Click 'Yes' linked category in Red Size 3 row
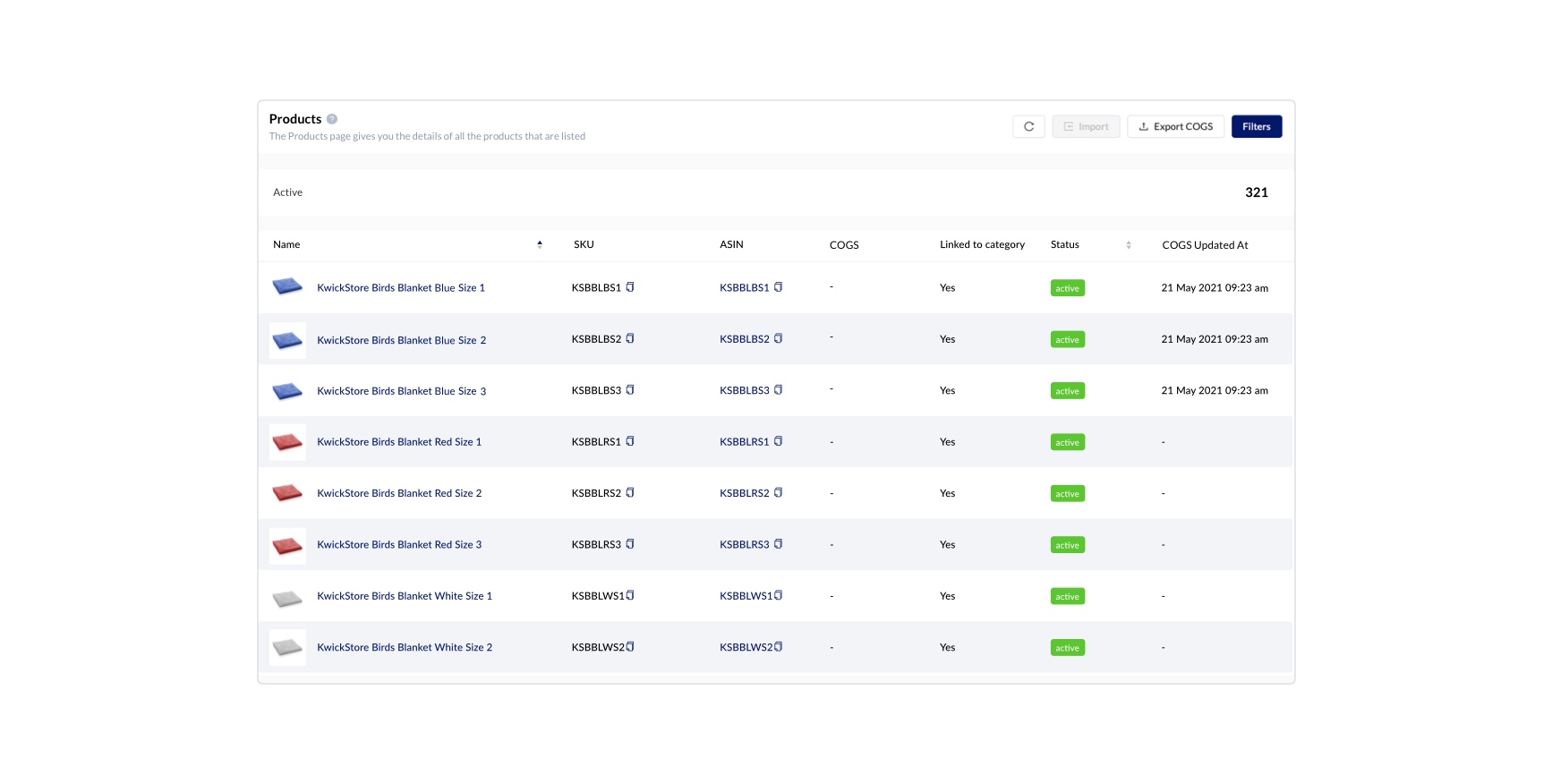 point(948,545)
